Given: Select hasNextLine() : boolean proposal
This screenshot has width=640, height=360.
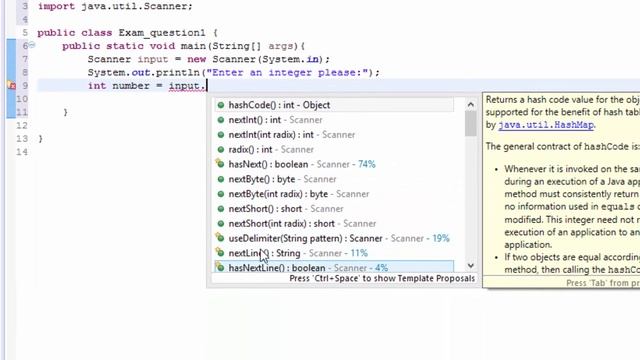Looking at the screenshot, I should pos(334,267).
